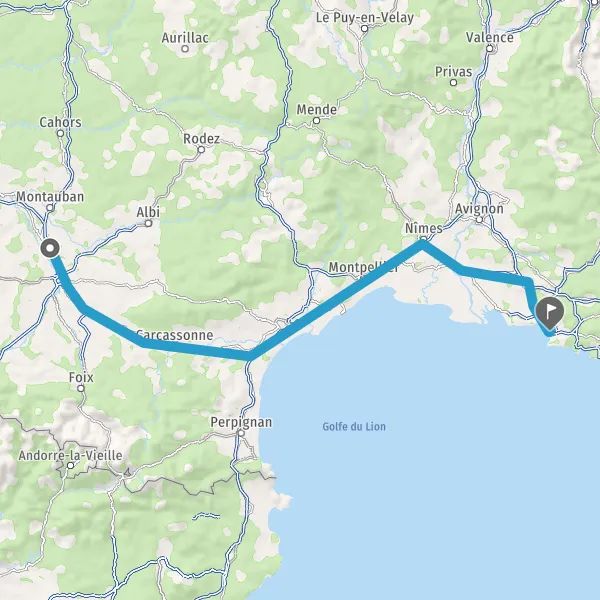
Task: Select the Rodez city marker
Action: click(201, 150)
